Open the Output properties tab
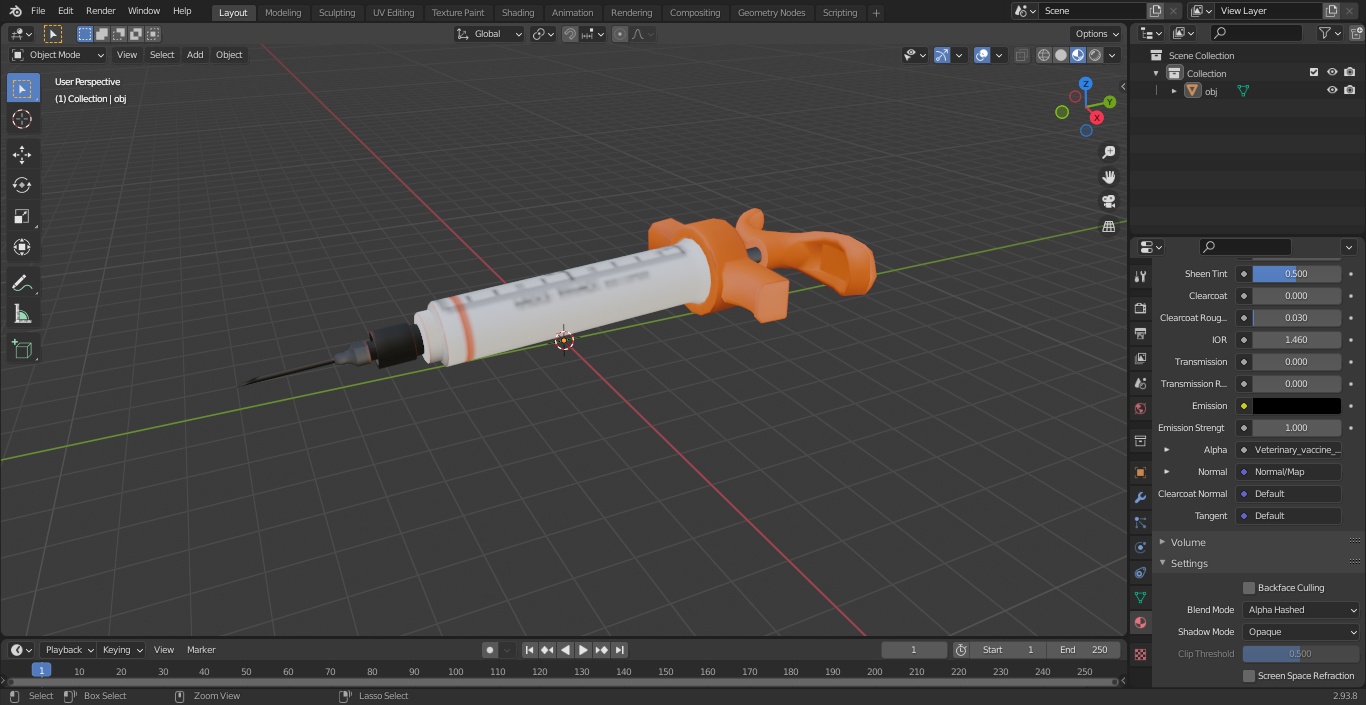This screenshot has width=1366, height=705. (x=1140, y=333)
